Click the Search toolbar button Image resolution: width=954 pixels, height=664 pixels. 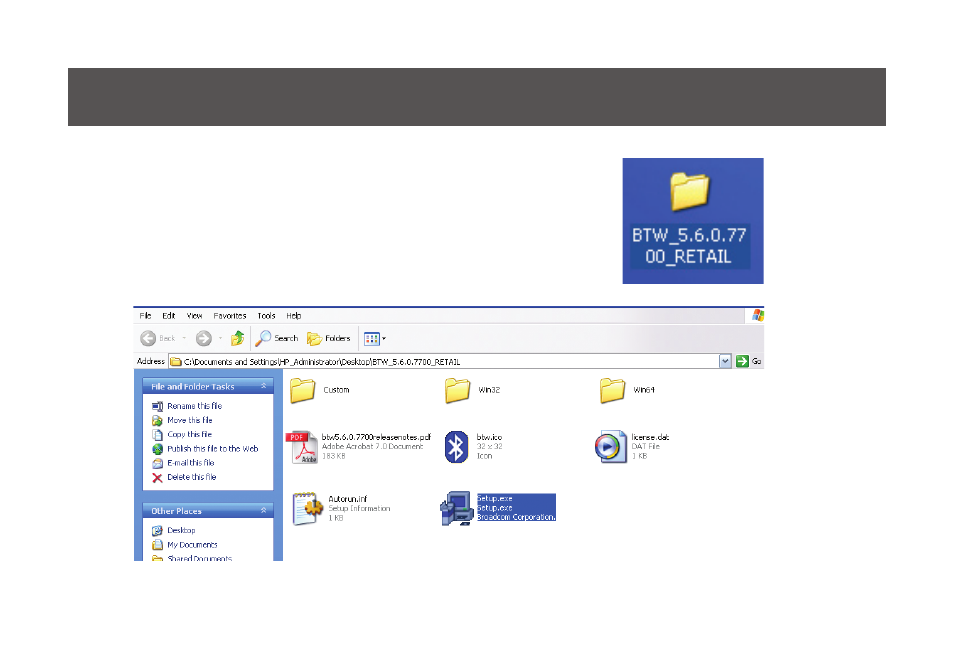[277, 338]
